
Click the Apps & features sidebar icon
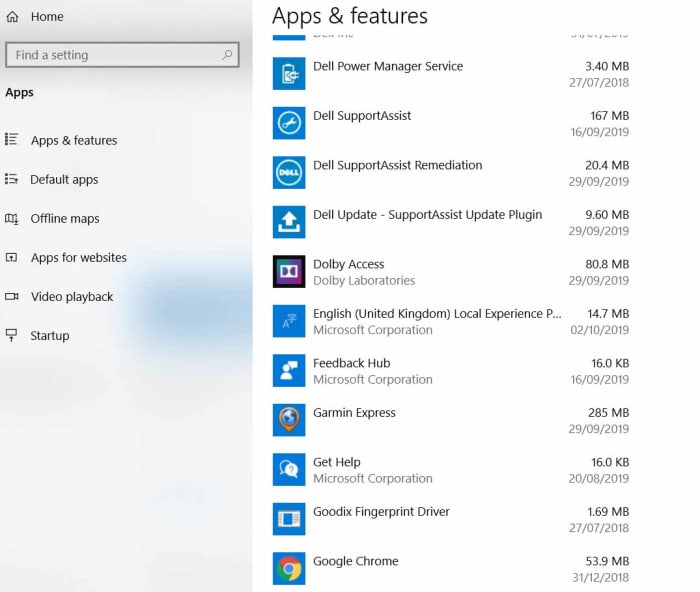point(12,140)
